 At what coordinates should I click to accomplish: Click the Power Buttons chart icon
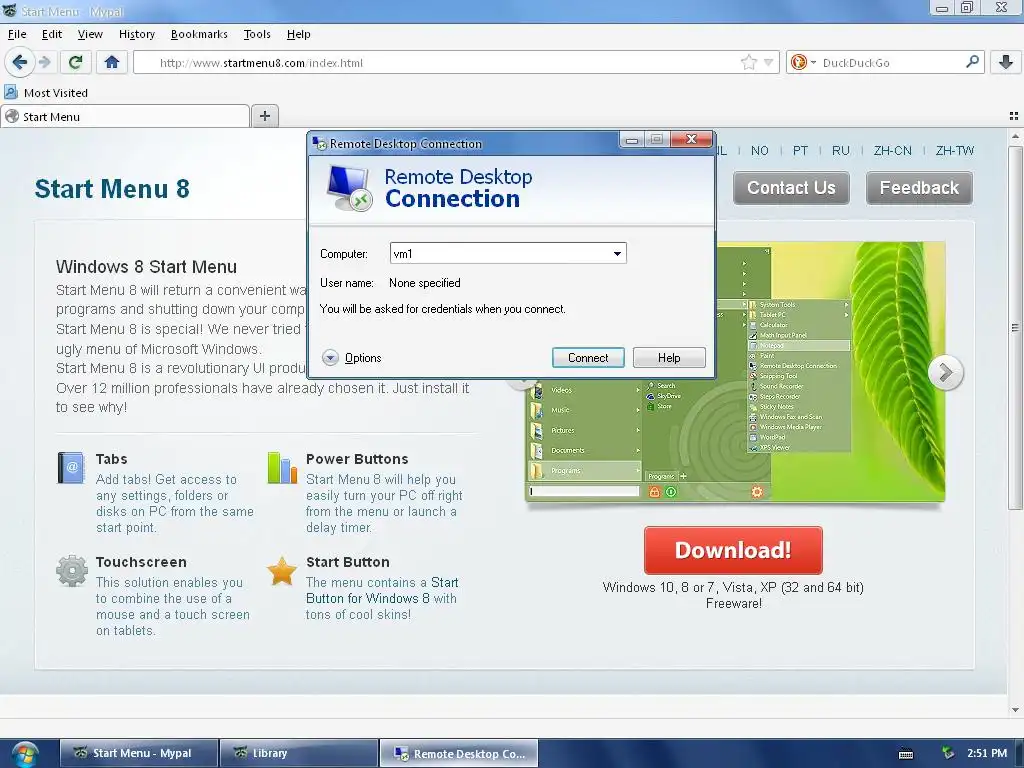(x=282, y=468)
